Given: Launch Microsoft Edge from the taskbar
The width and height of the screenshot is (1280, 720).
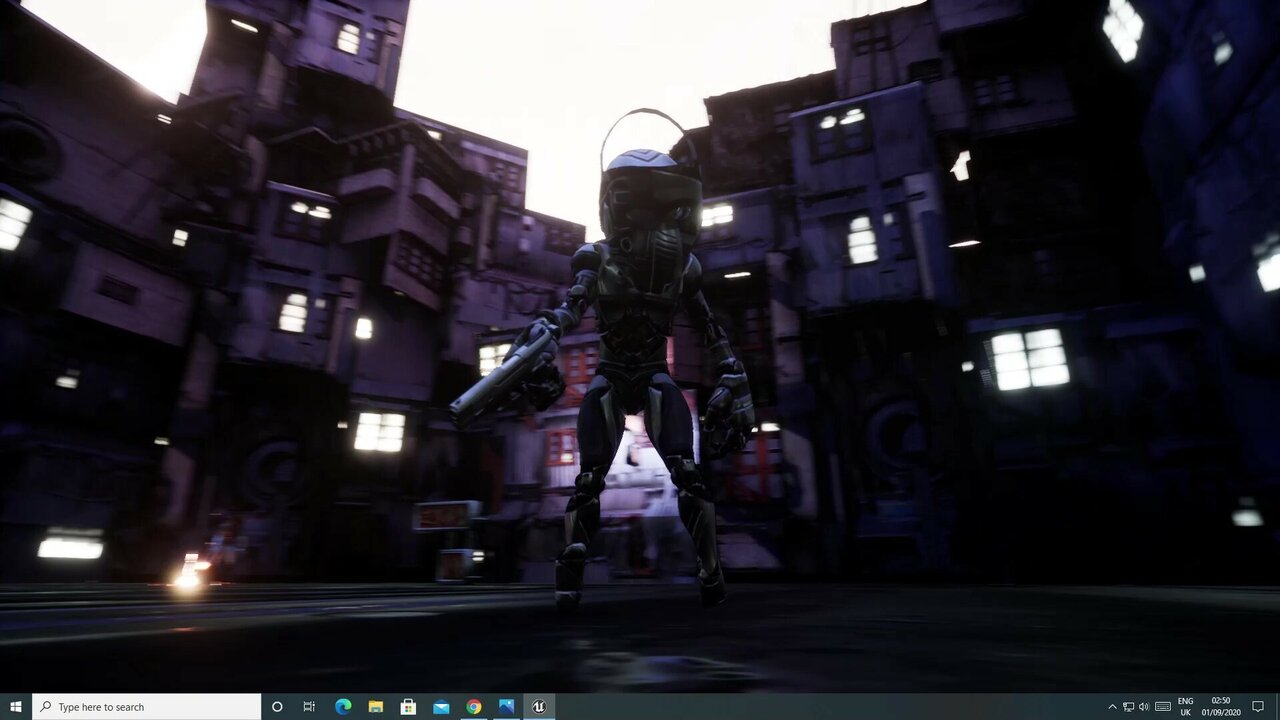Looking at the screenshot, I should click(342, 706).
